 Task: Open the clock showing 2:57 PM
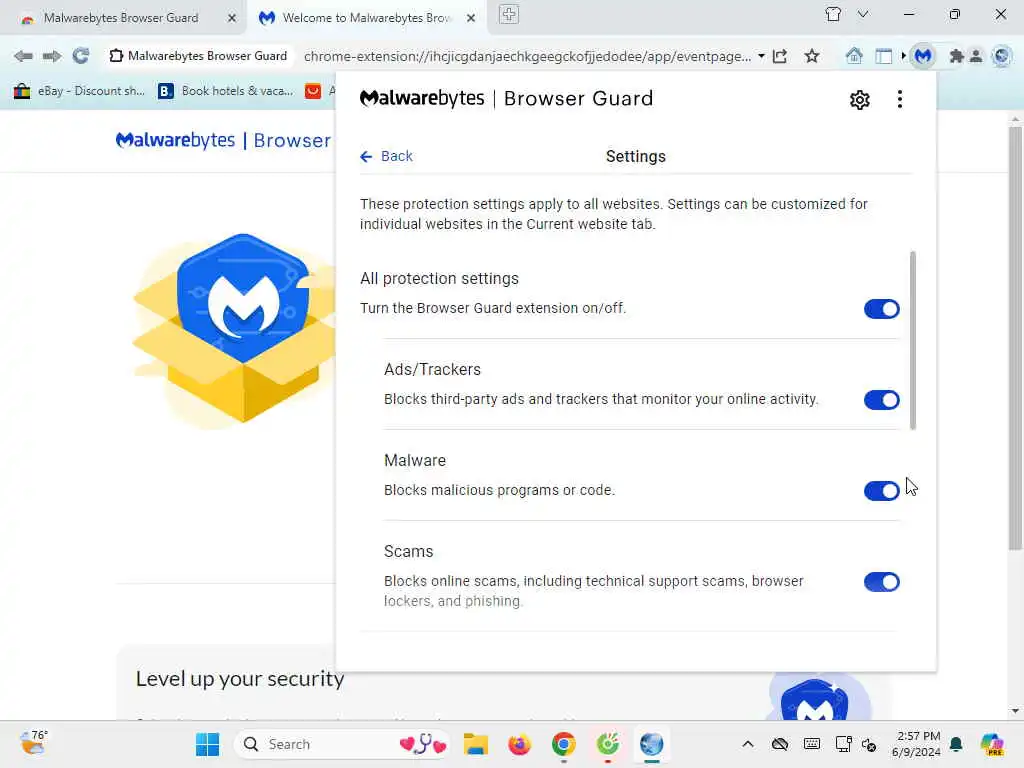tap(916, 744)
